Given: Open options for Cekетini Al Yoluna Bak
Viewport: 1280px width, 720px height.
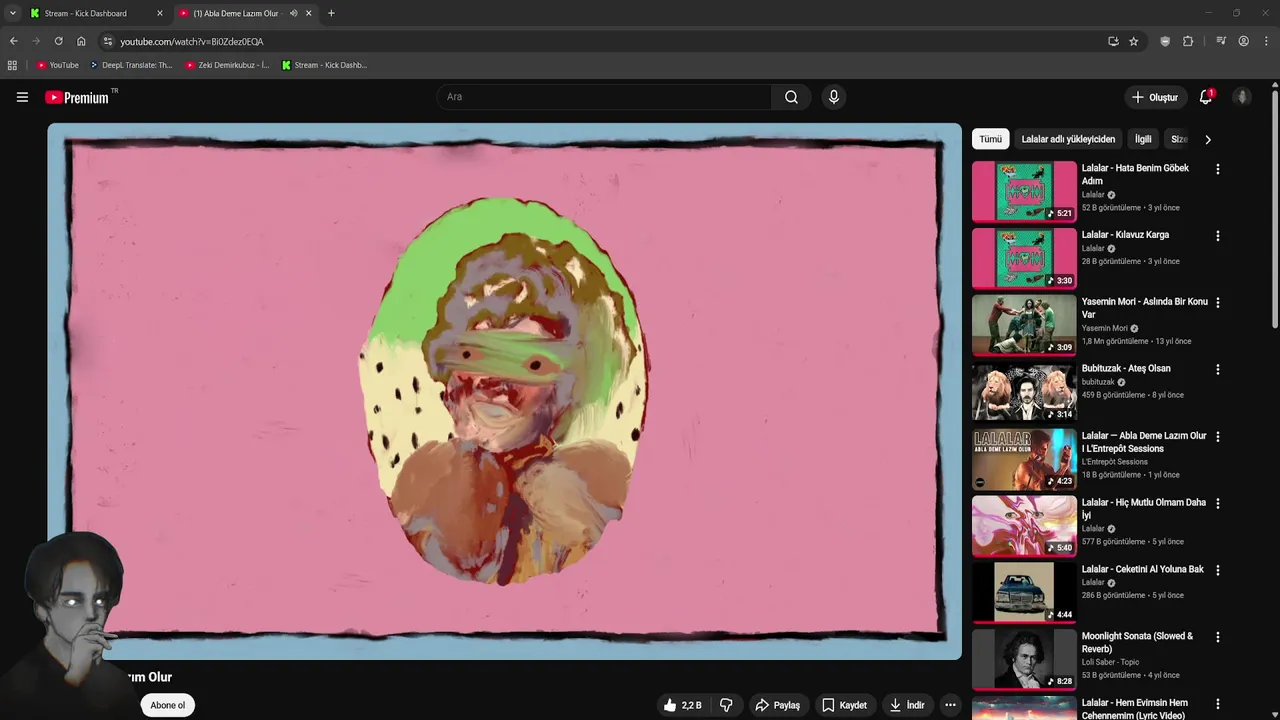Looking at the screenshot, I should [1217, 570].
